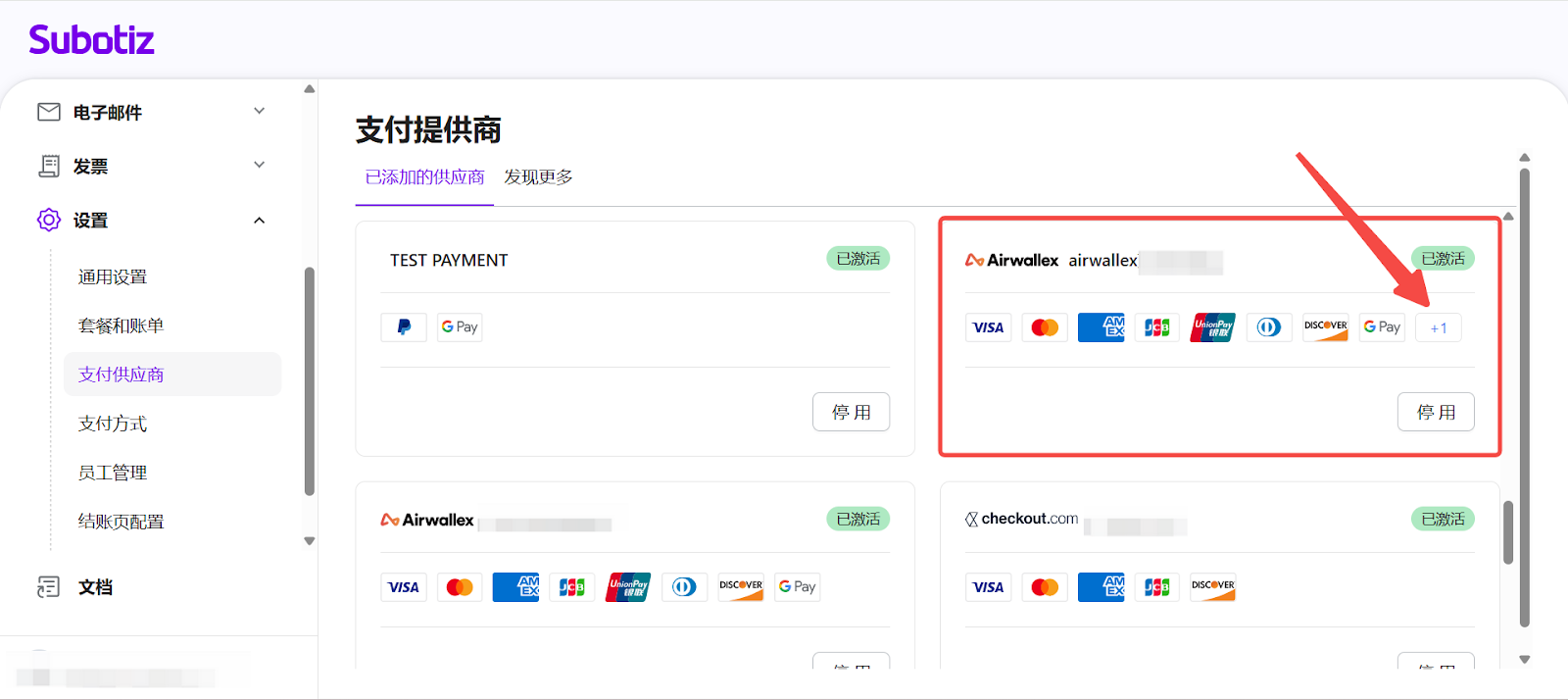Click the PayPal icon in TEST PAYMENT card
This screenshot has width=1568, height=700.
click(x=404, y=327)
